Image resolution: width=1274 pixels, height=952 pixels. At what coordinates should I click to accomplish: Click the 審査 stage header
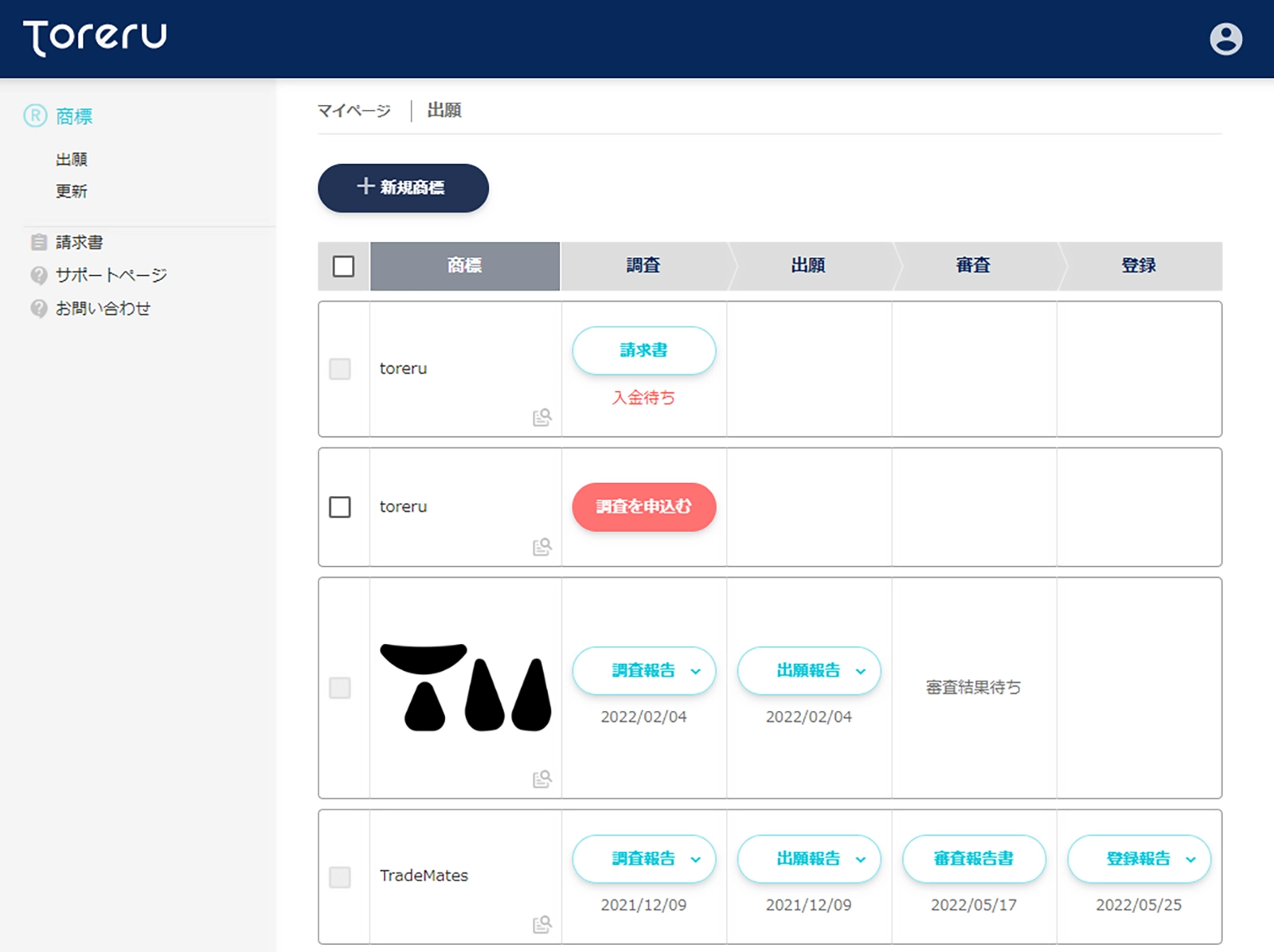[973, 266]
